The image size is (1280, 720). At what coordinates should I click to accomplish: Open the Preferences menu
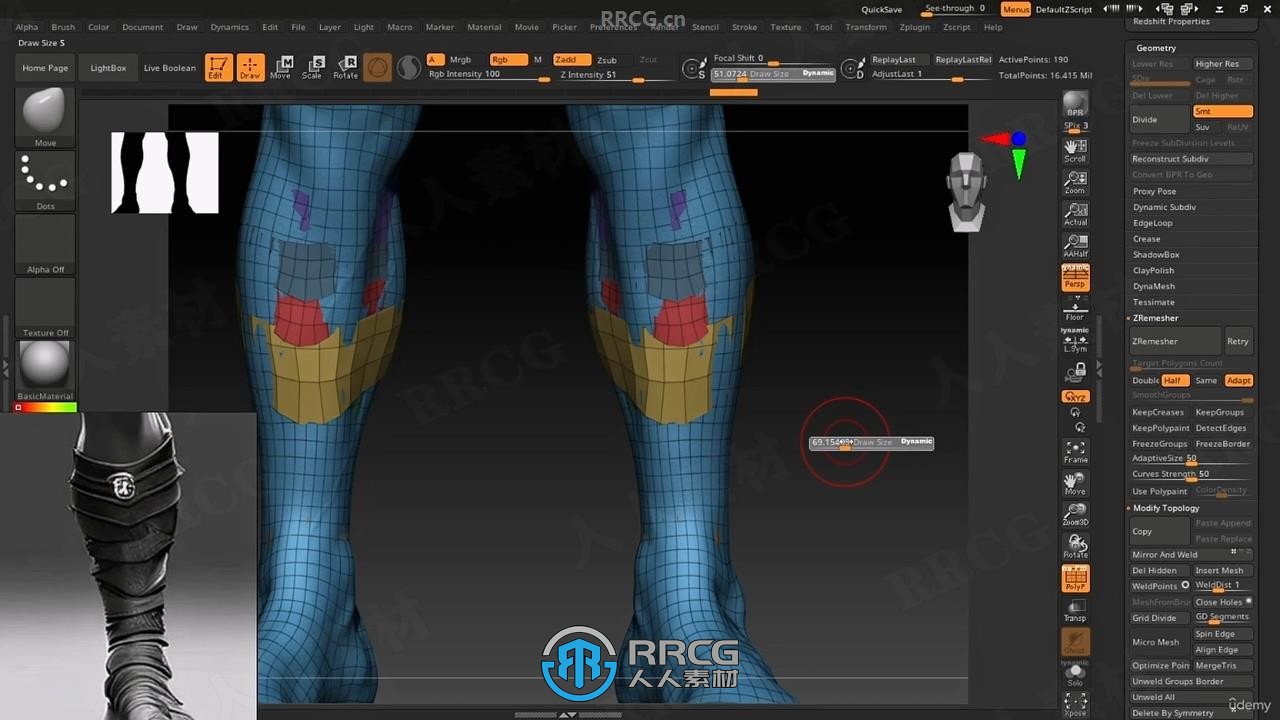point(614,27)
